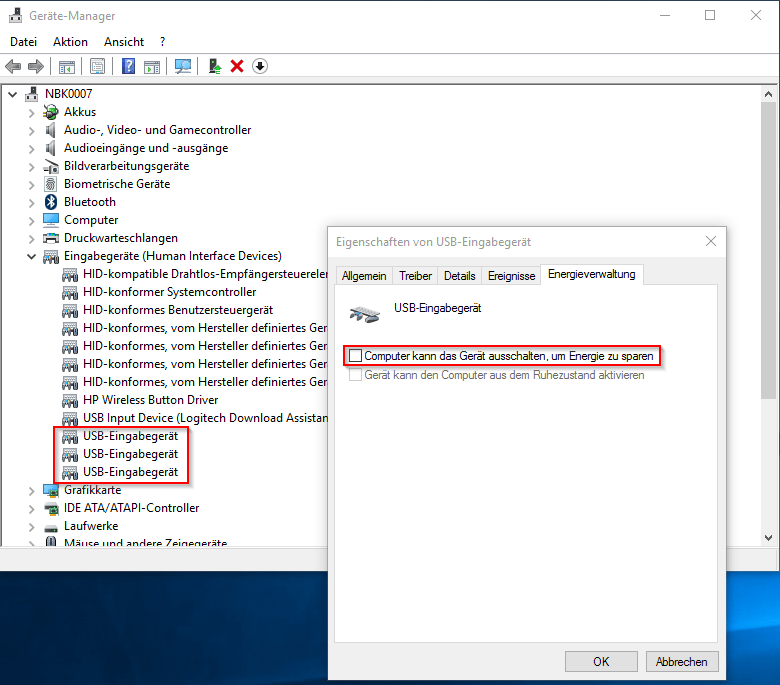The height and width of the screenshot is (685, 780).
Task: Click the Laufwerke drive icon
Action: point(51,527)
